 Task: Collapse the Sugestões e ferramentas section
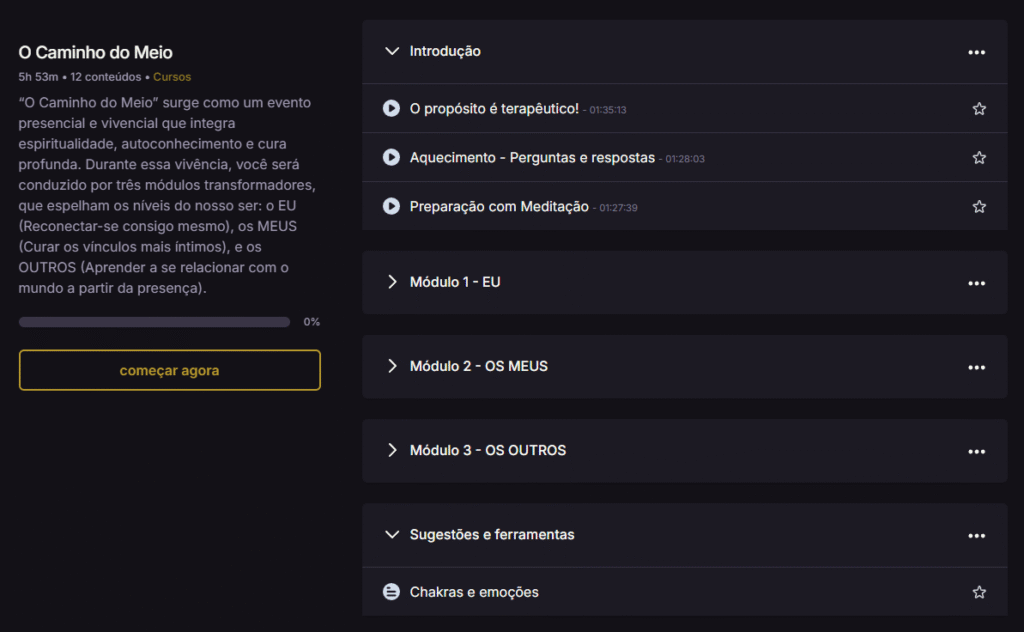tap(392, 534)
